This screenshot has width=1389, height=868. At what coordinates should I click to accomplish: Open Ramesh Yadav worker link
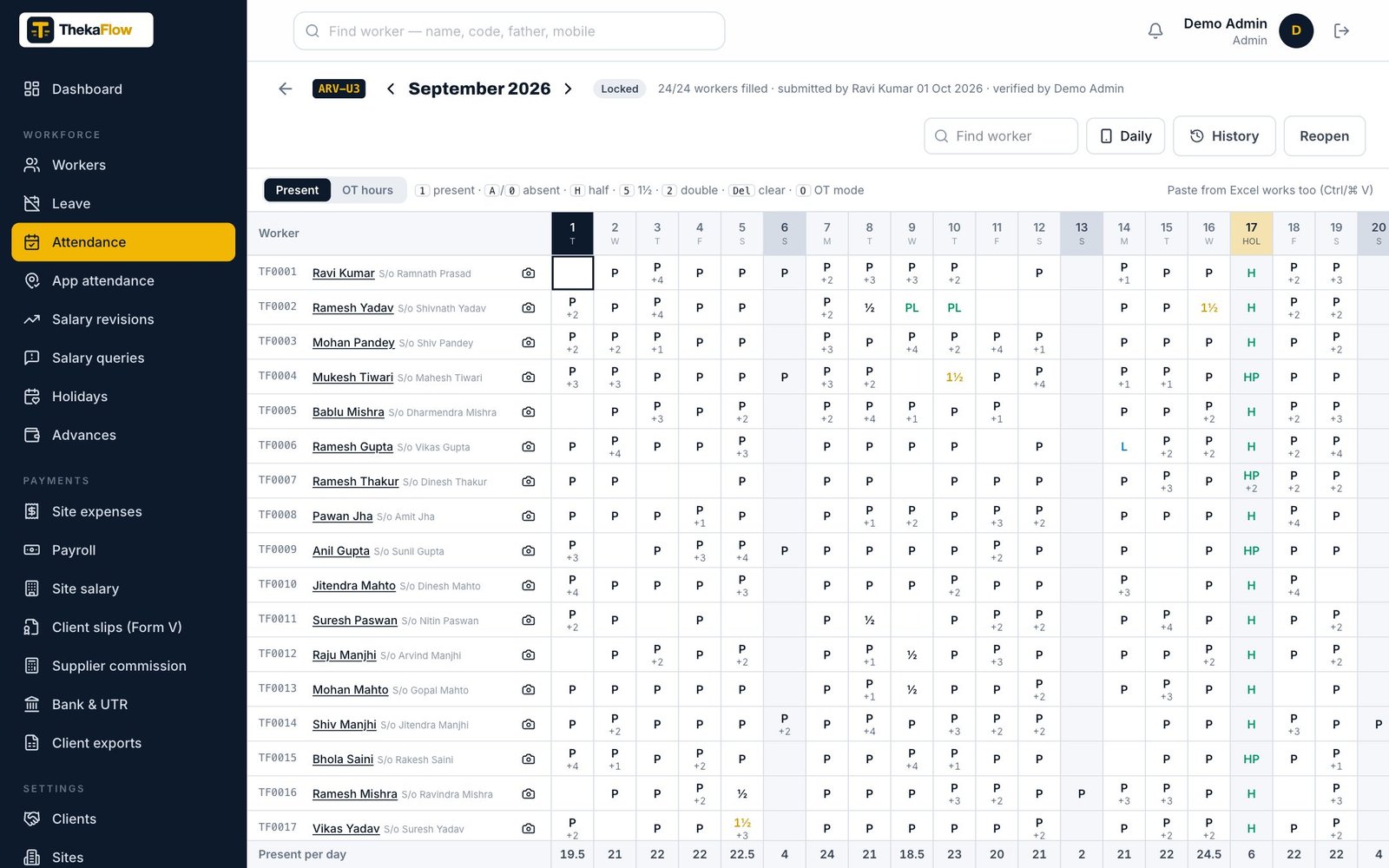pos(352,308)
